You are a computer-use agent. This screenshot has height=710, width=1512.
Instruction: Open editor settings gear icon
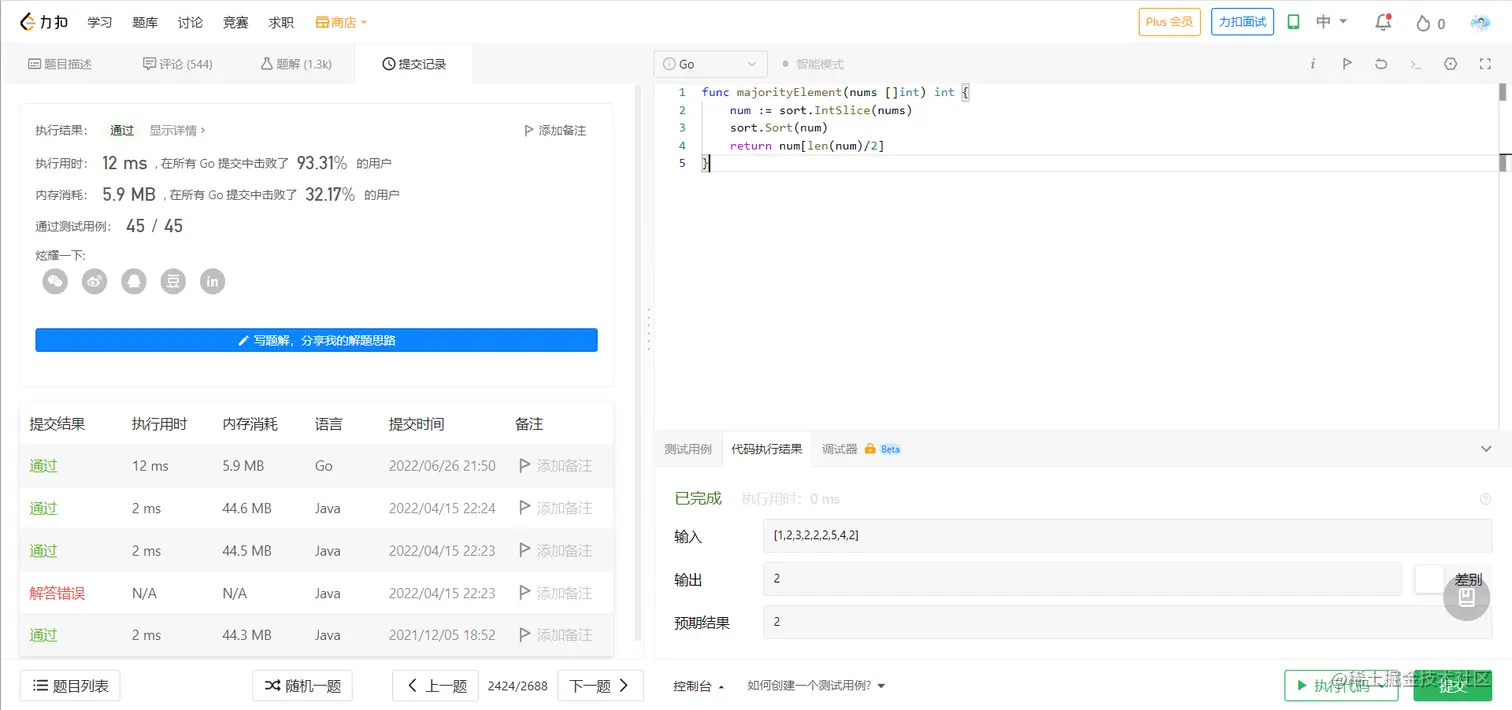1451,64
